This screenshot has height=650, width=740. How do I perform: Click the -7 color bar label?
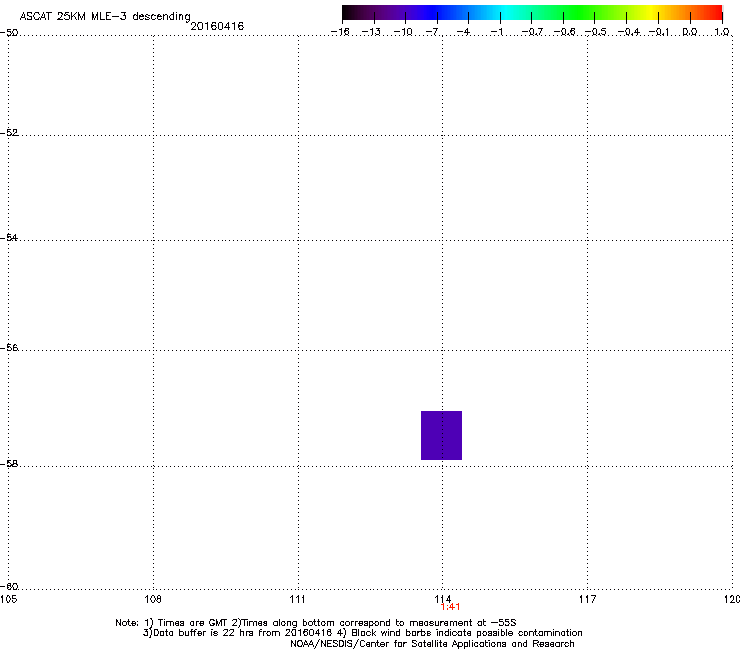point(433,32)
